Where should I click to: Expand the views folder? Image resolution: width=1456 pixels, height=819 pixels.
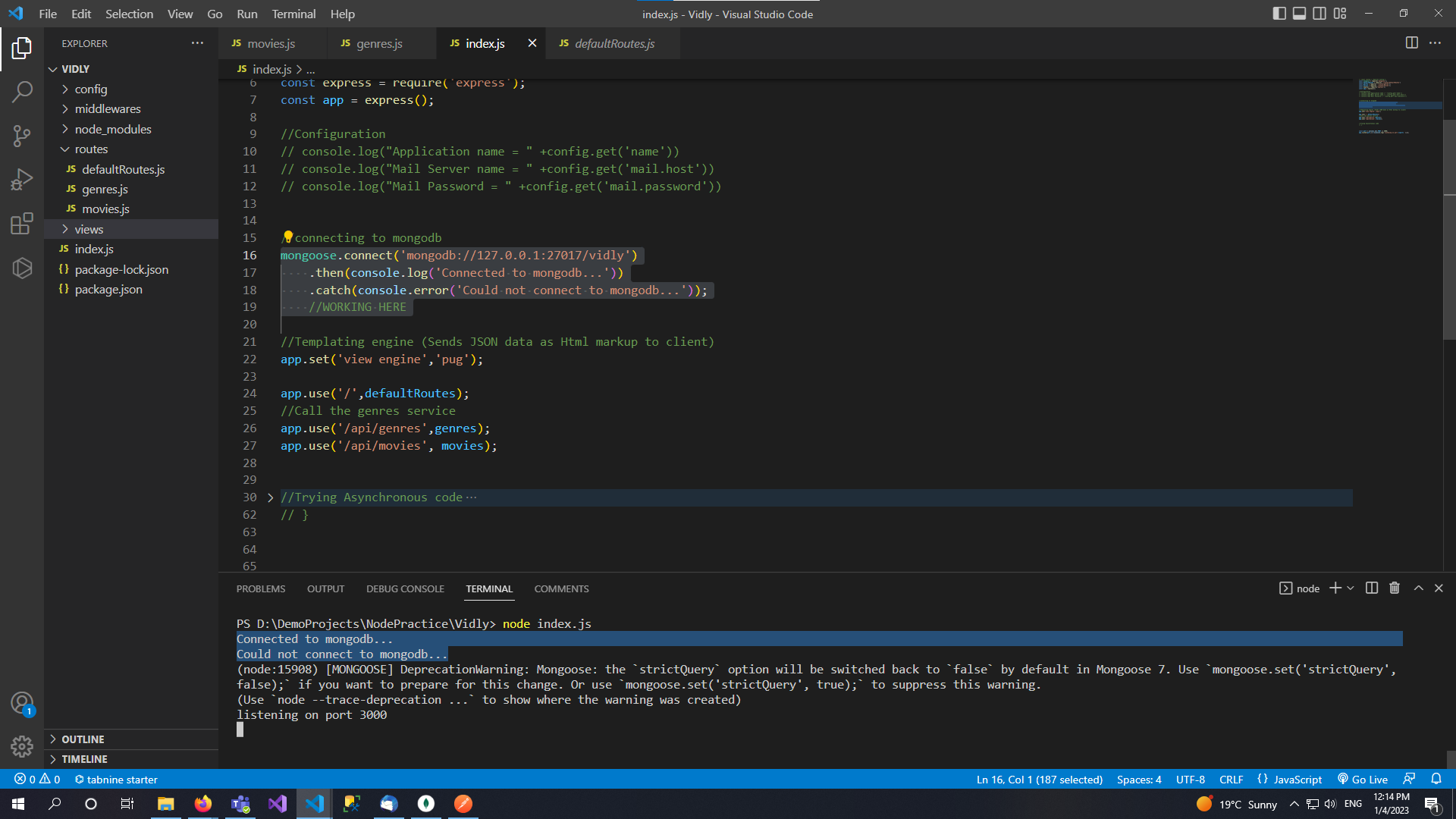130,230
